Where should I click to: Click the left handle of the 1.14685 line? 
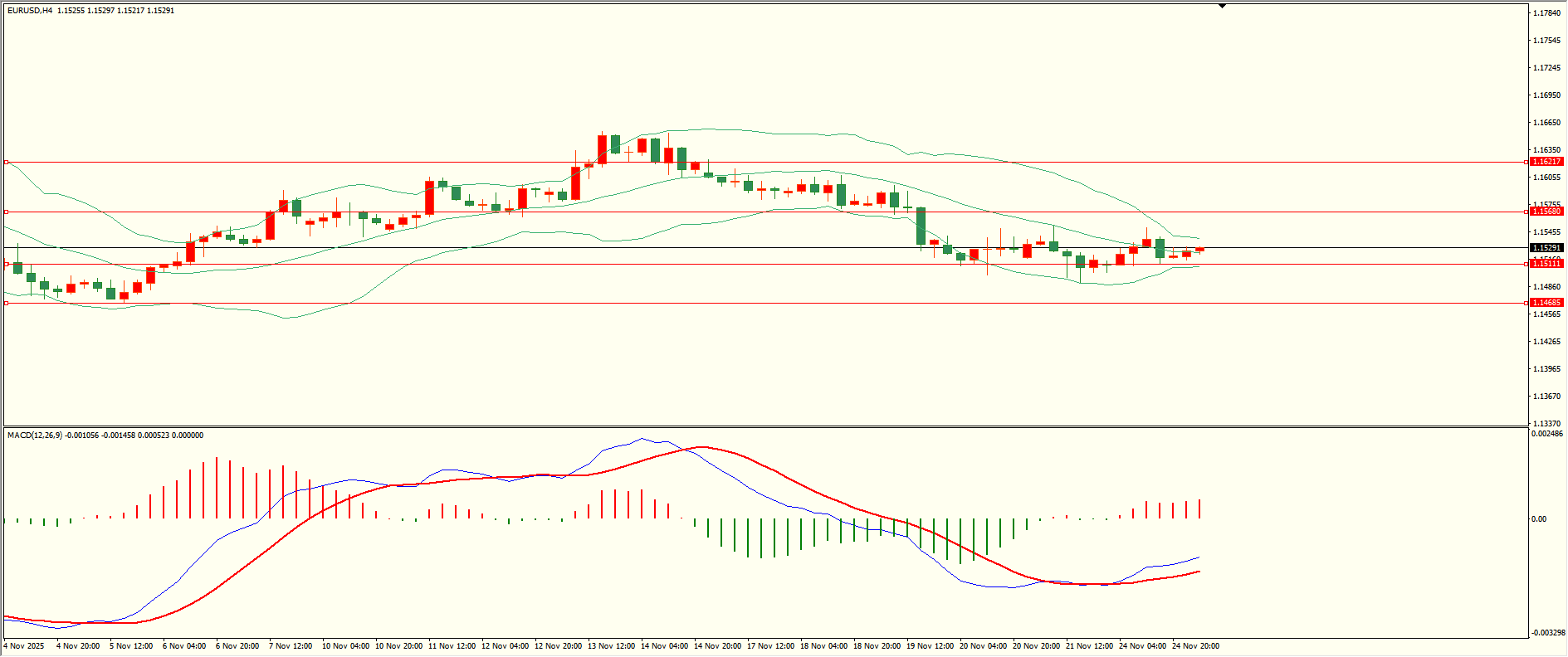coord(7,303)
